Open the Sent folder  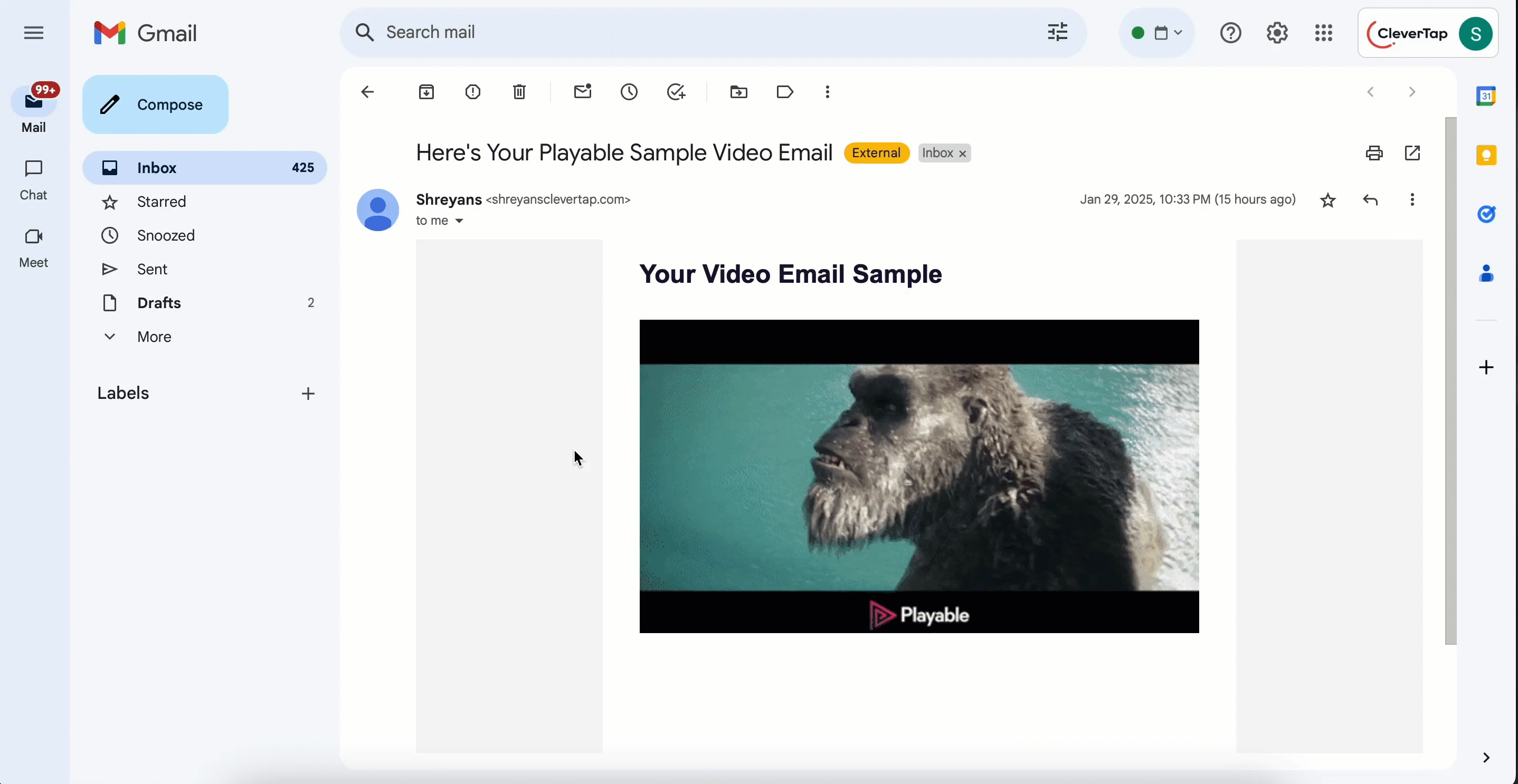click(204, 269)
